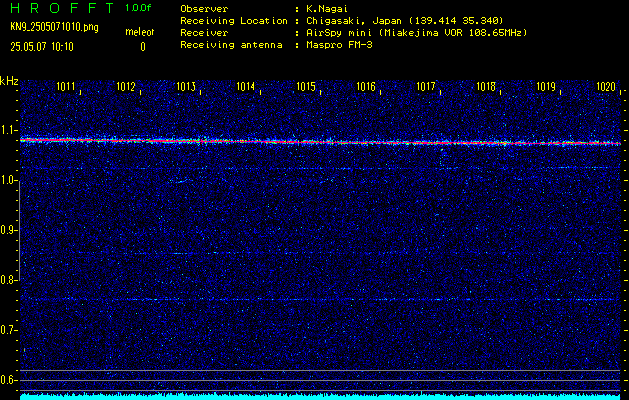
Task: Click the Receiving antenna label
Action: 231,45
